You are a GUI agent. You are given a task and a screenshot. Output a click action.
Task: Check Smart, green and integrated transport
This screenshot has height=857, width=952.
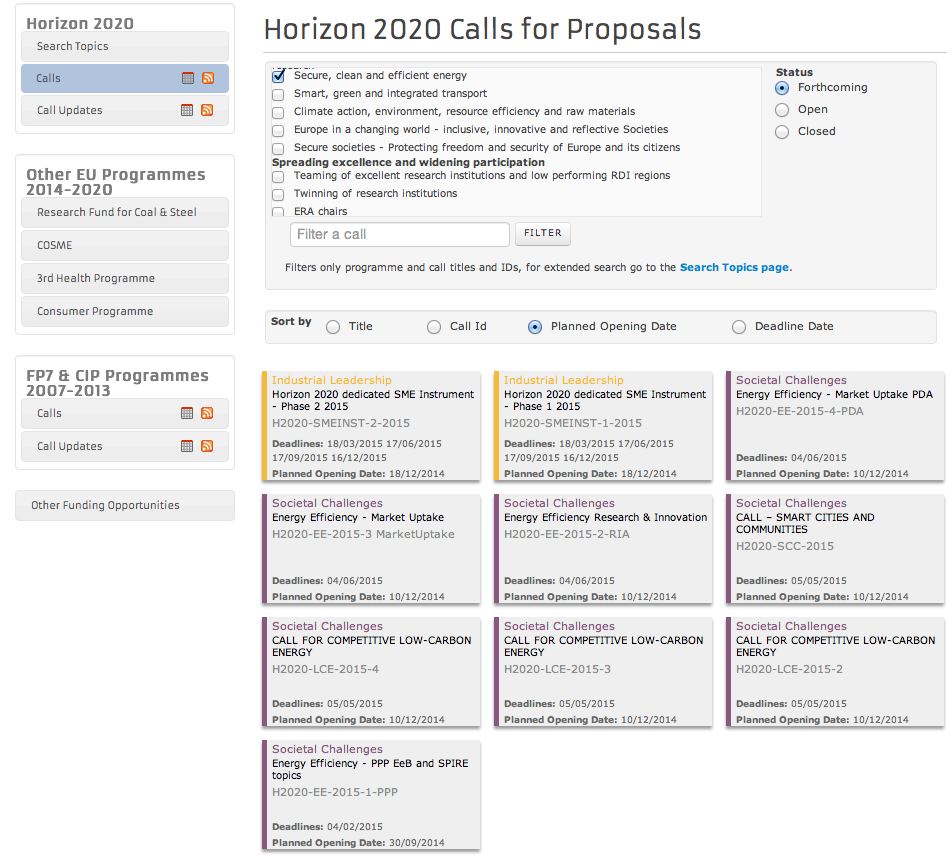click(x=278, y=95)
